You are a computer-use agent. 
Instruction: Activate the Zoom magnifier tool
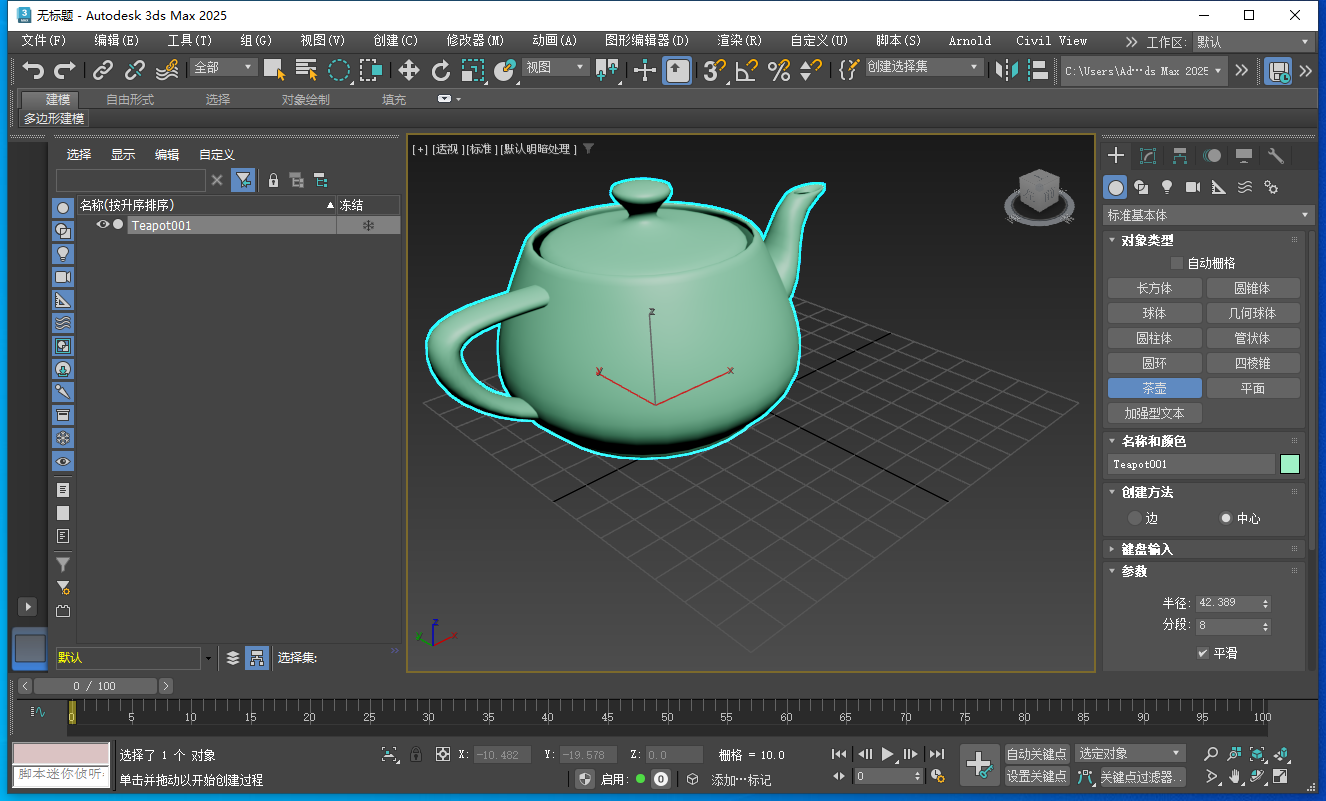point(1211,754)
